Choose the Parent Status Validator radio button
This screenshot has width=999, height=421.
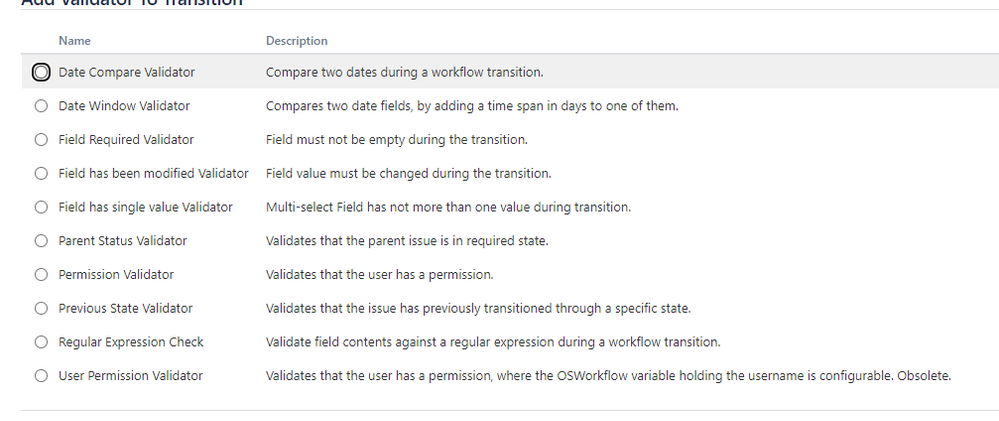pyautogui.click(x=41, y=241)
